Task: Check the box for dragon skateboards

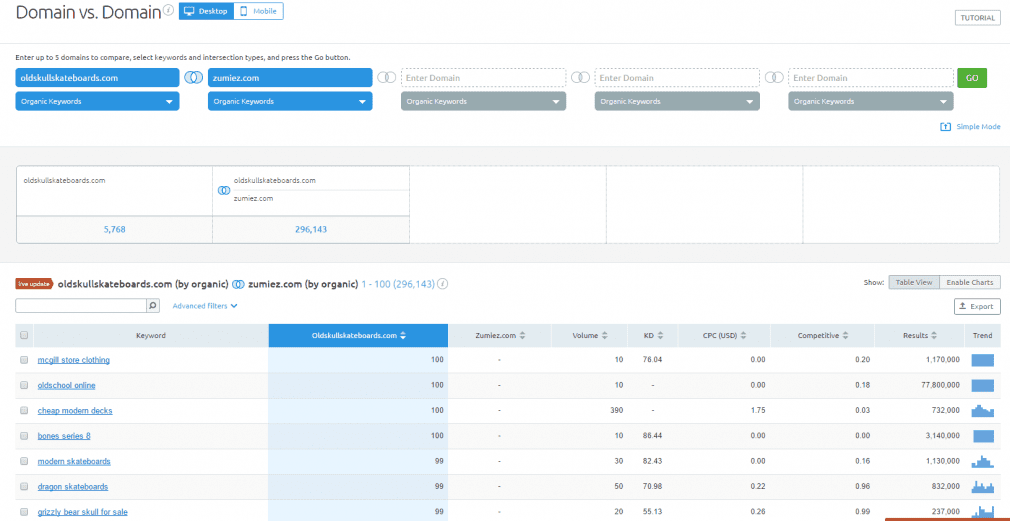Action: click(x=24, y=487)
